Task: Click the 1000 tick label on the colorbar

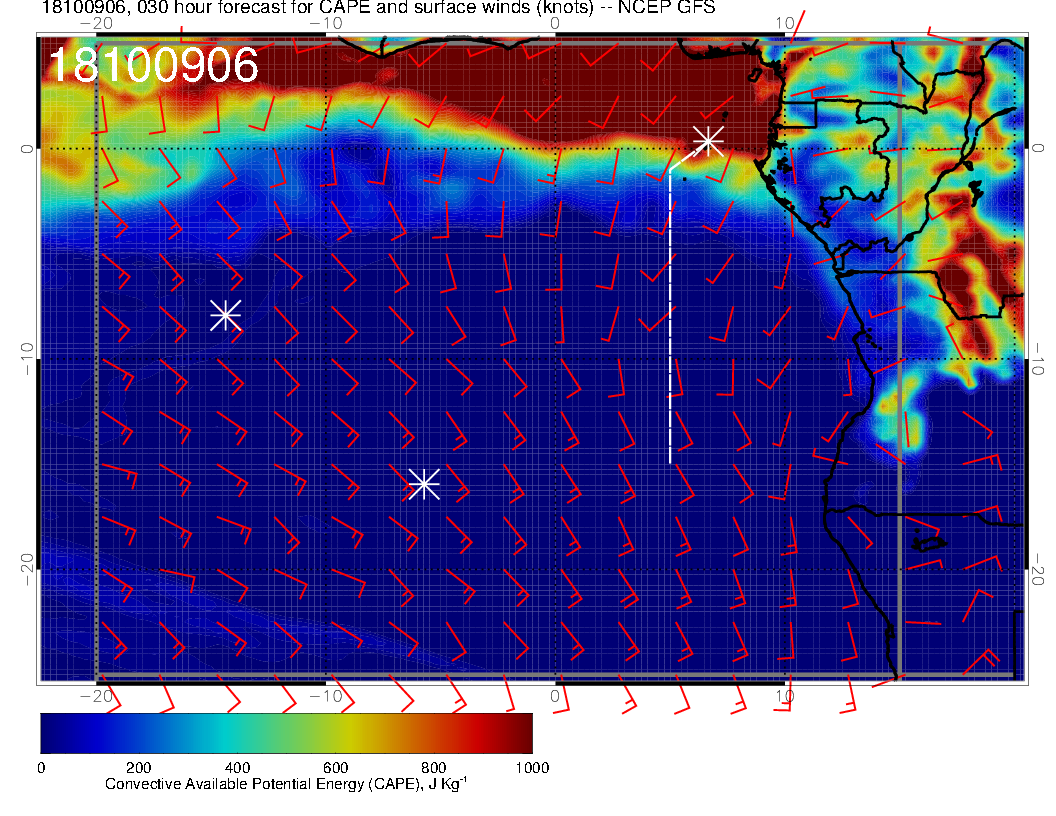Action: [x=531, y=768]
